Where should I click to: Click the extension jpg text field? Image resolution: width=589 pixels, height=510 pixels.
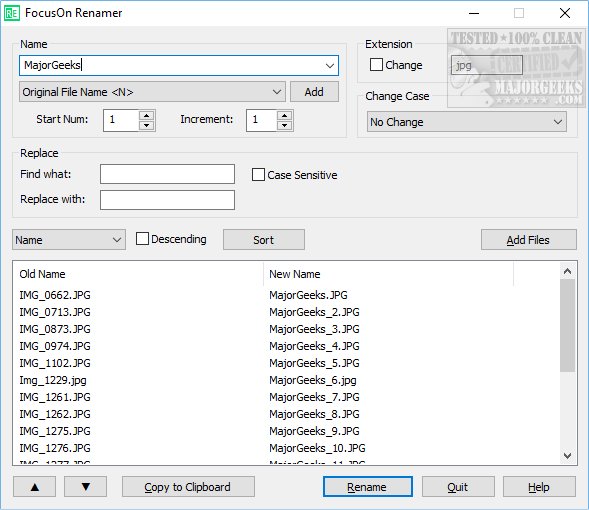click(487, 65)
